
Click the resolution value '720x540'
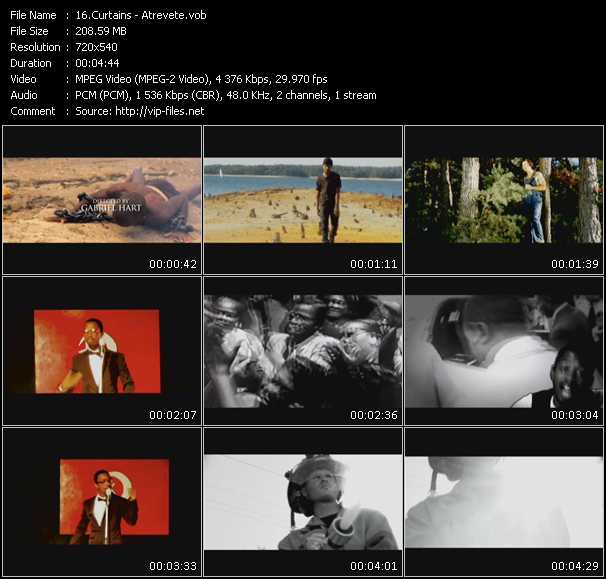point(96,47)
